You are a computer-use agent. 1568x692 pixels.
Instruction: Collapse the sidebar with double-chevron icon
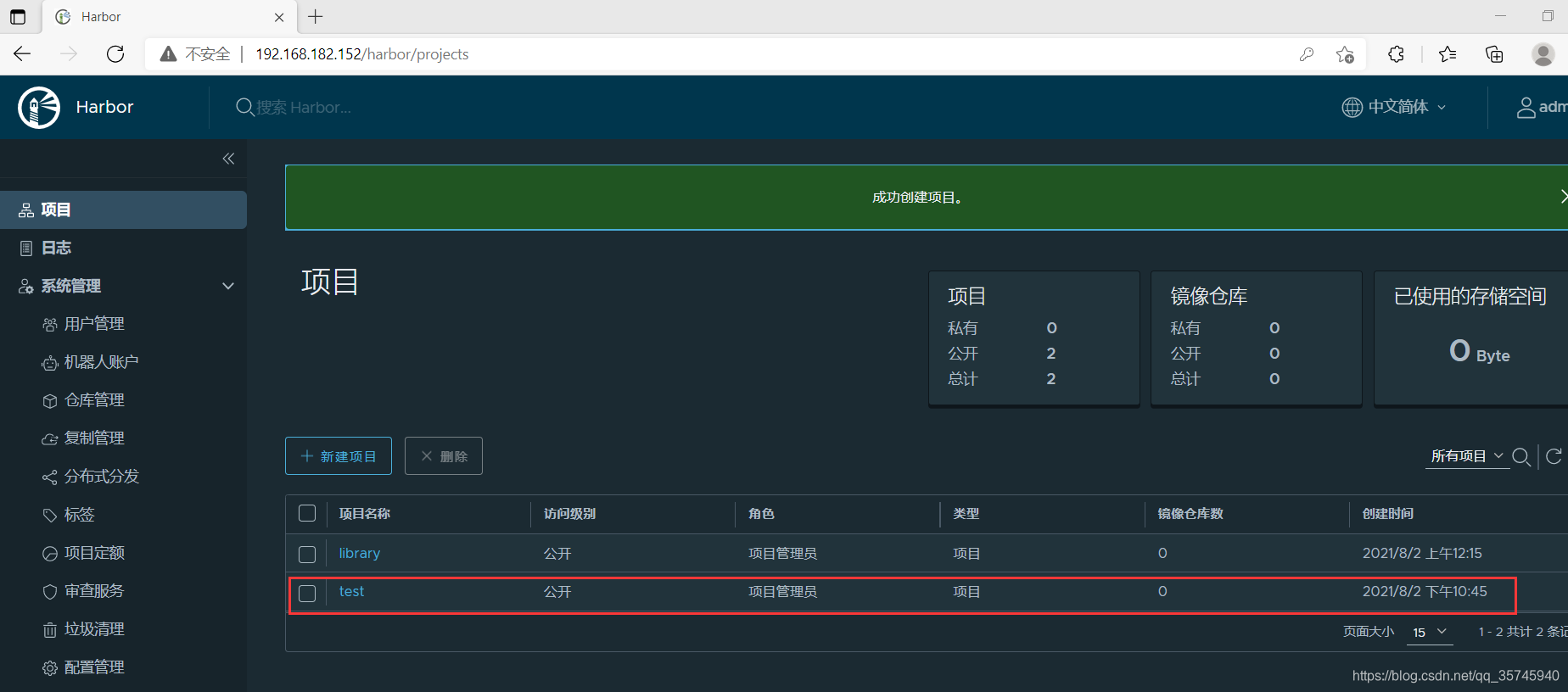[x=228, y=159]
